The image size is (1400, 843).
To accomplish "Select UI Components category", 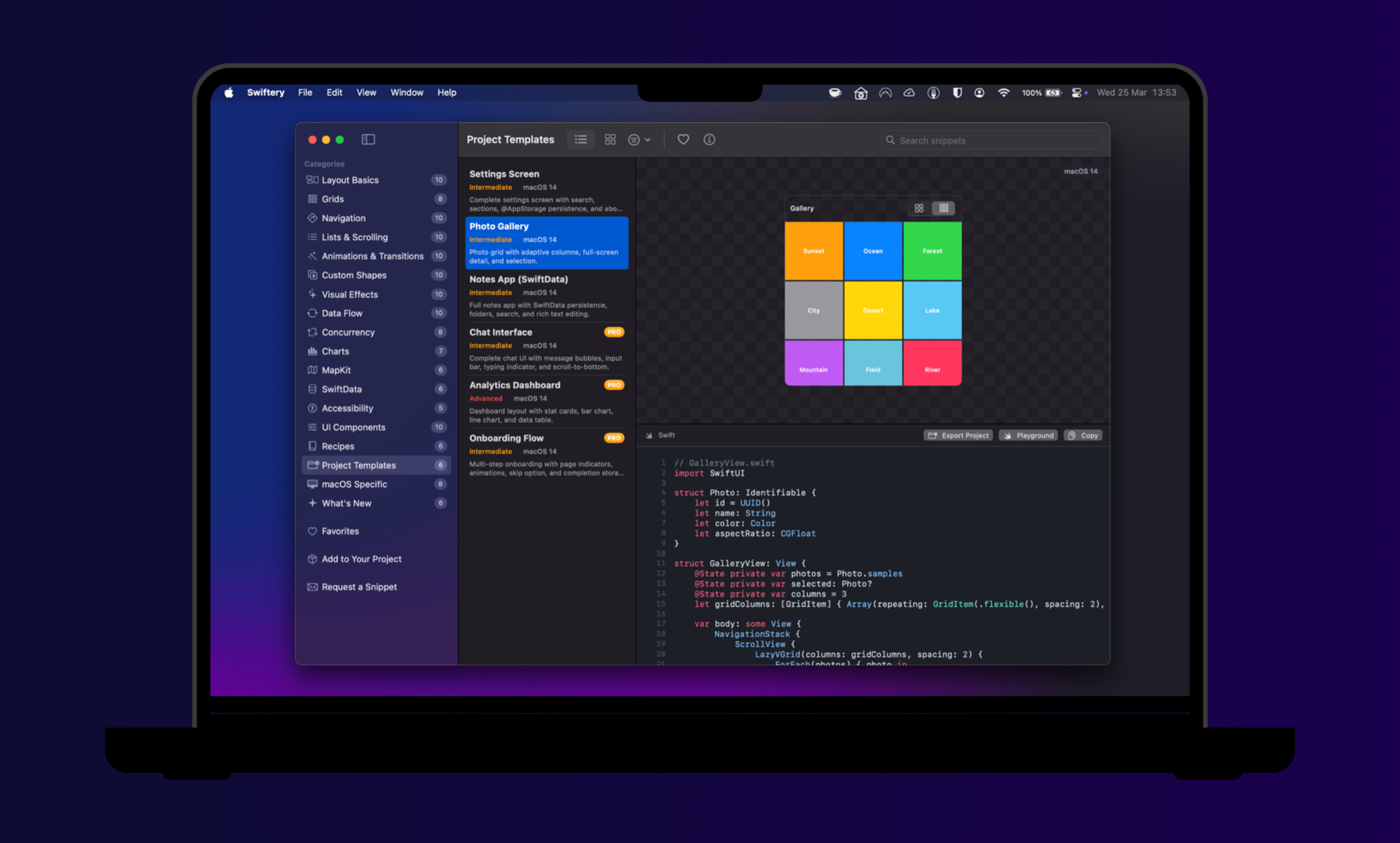I will [x=376, y=426].
